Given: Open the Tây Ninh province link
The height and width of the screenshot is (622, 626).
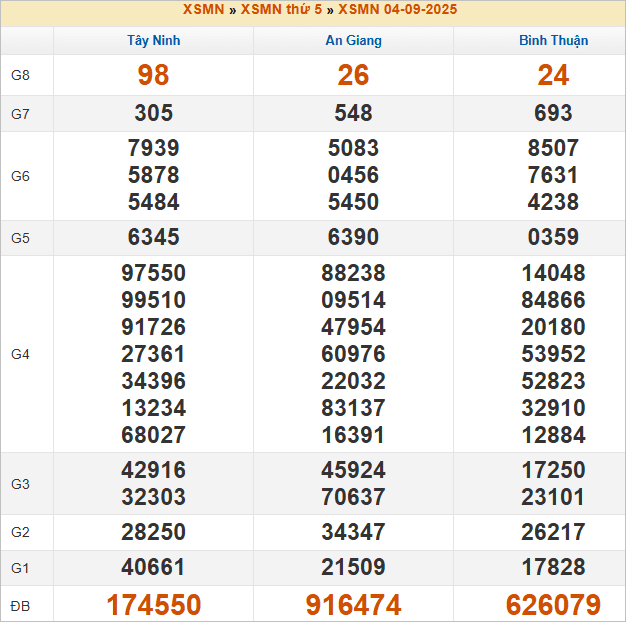Looking at the screenshot, I should pyautogui.click(x=154, y=40).
